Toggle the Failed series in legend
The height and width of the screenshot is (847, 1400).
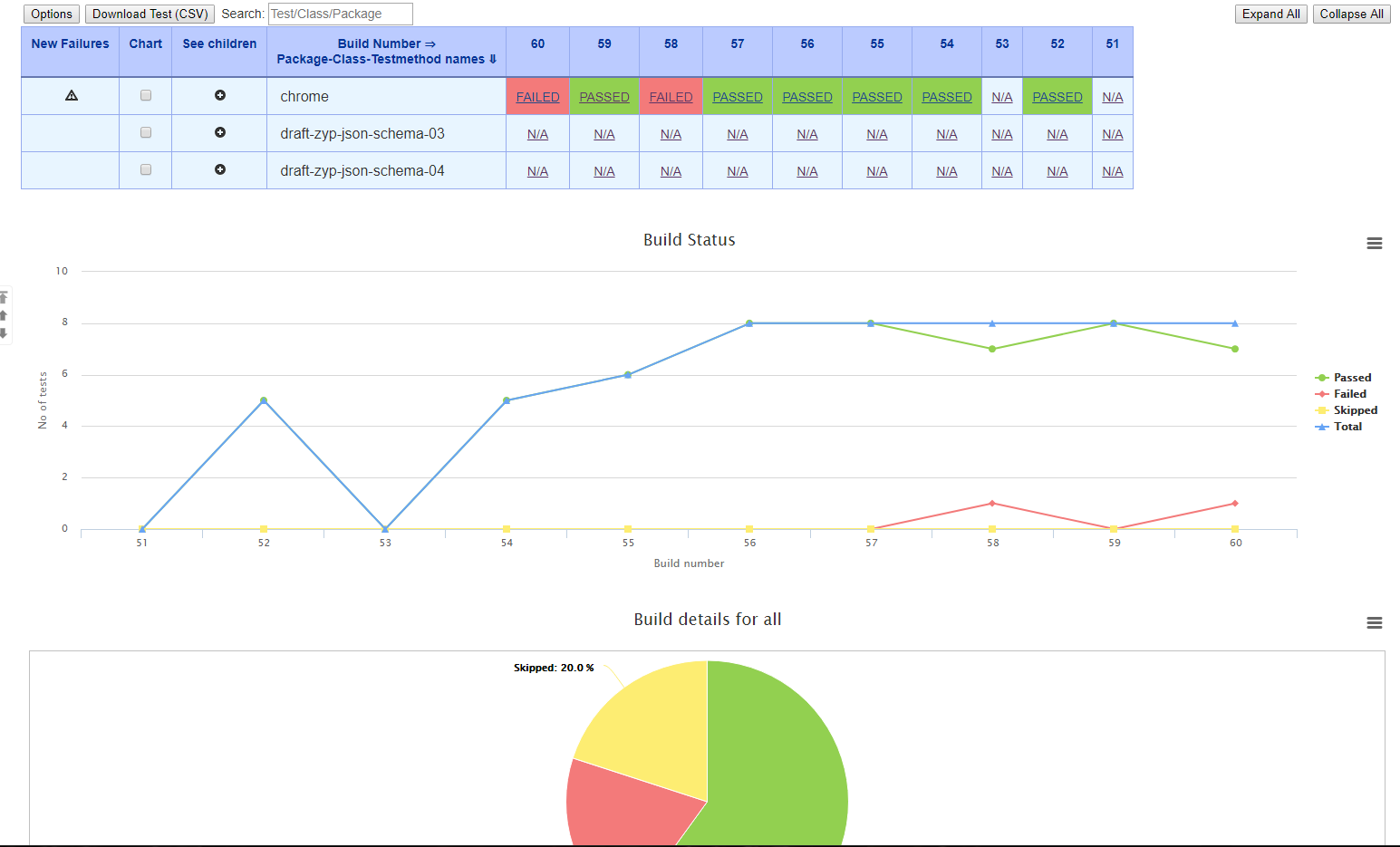pos(1341,394)
